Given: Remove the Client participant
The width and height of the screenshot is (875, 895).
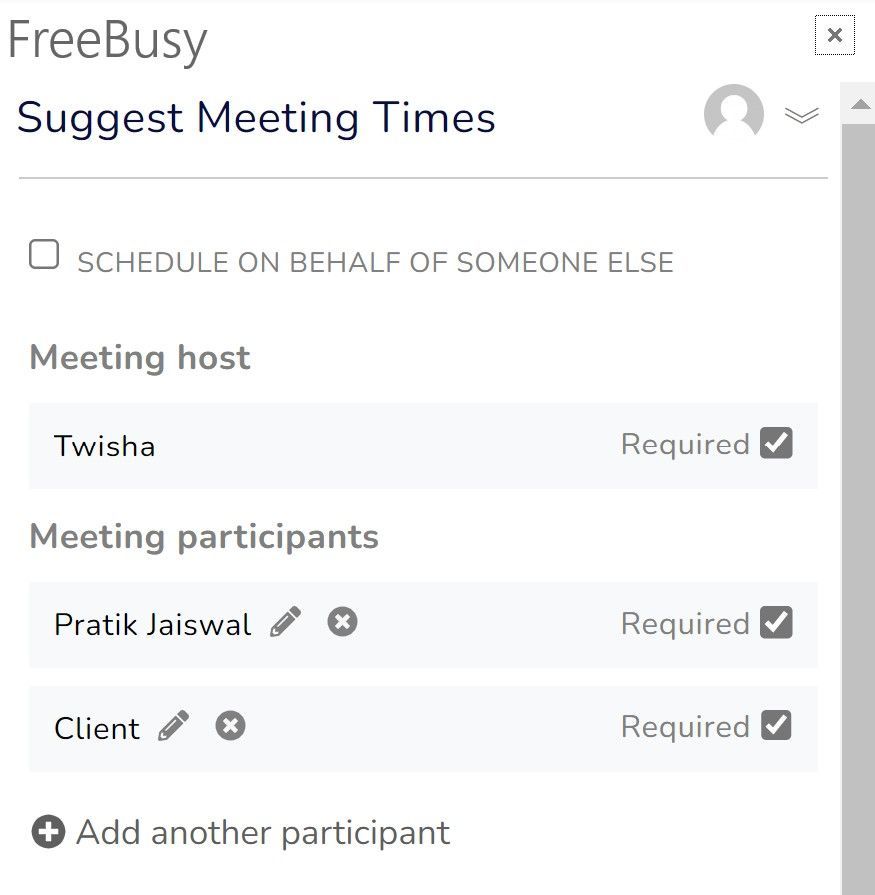Looking at the screenshot, I should pos(231,726).
